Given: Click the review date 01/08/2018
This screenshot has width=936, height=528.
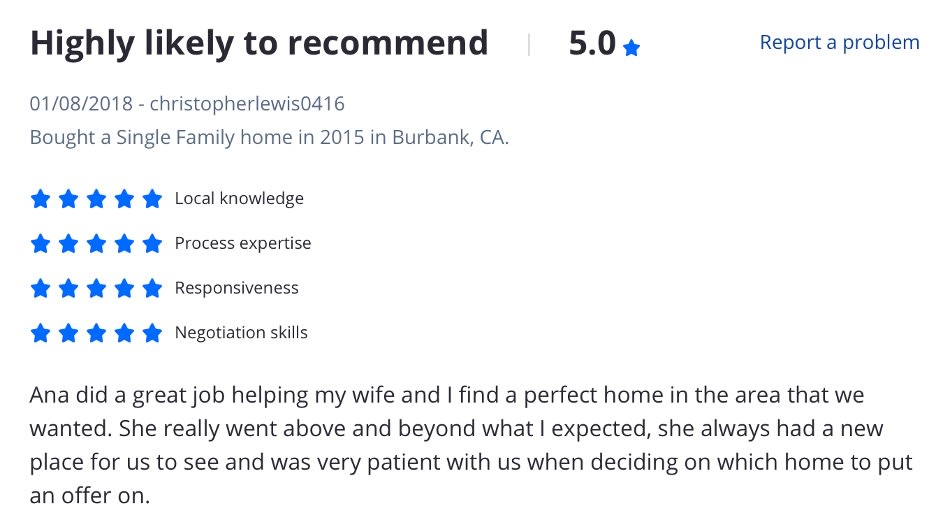Looking at the screenshot, I should click(81, 104).
